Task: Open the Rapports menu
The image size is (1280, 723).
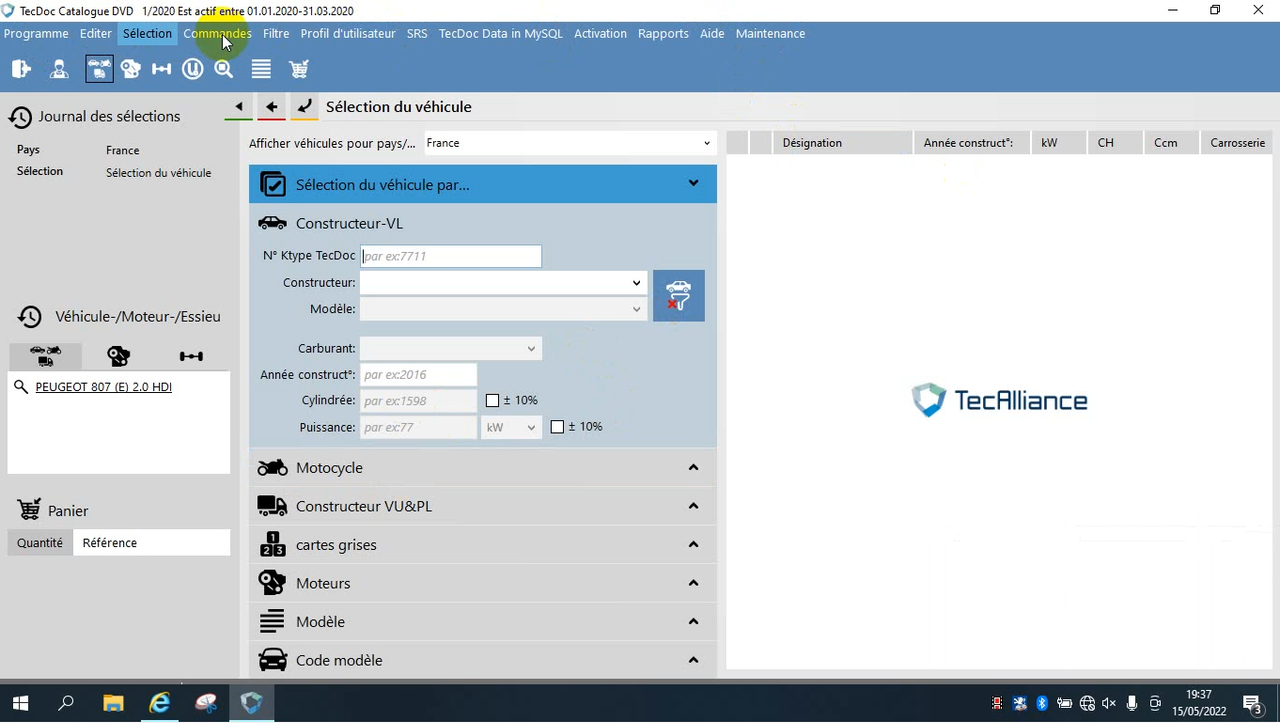Action: coord(663,33)
